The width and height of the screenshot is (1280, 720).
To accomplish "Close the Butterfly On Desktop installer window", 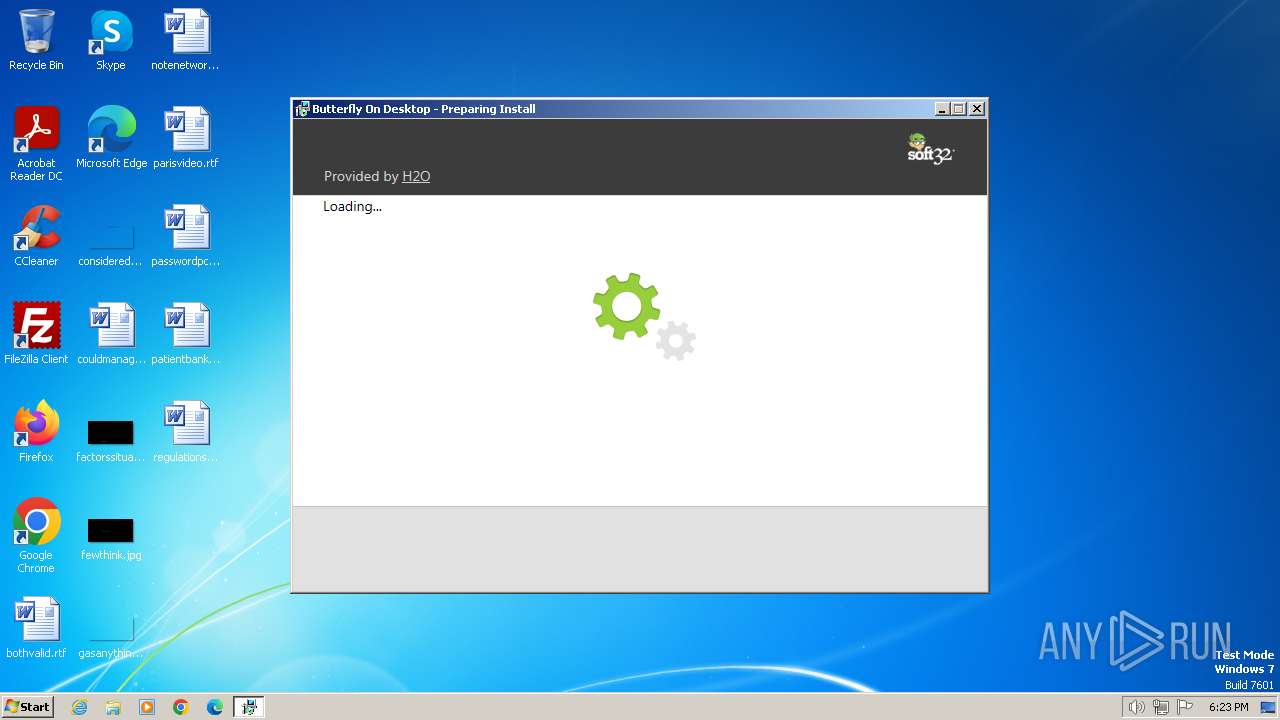I will (977, 109).
